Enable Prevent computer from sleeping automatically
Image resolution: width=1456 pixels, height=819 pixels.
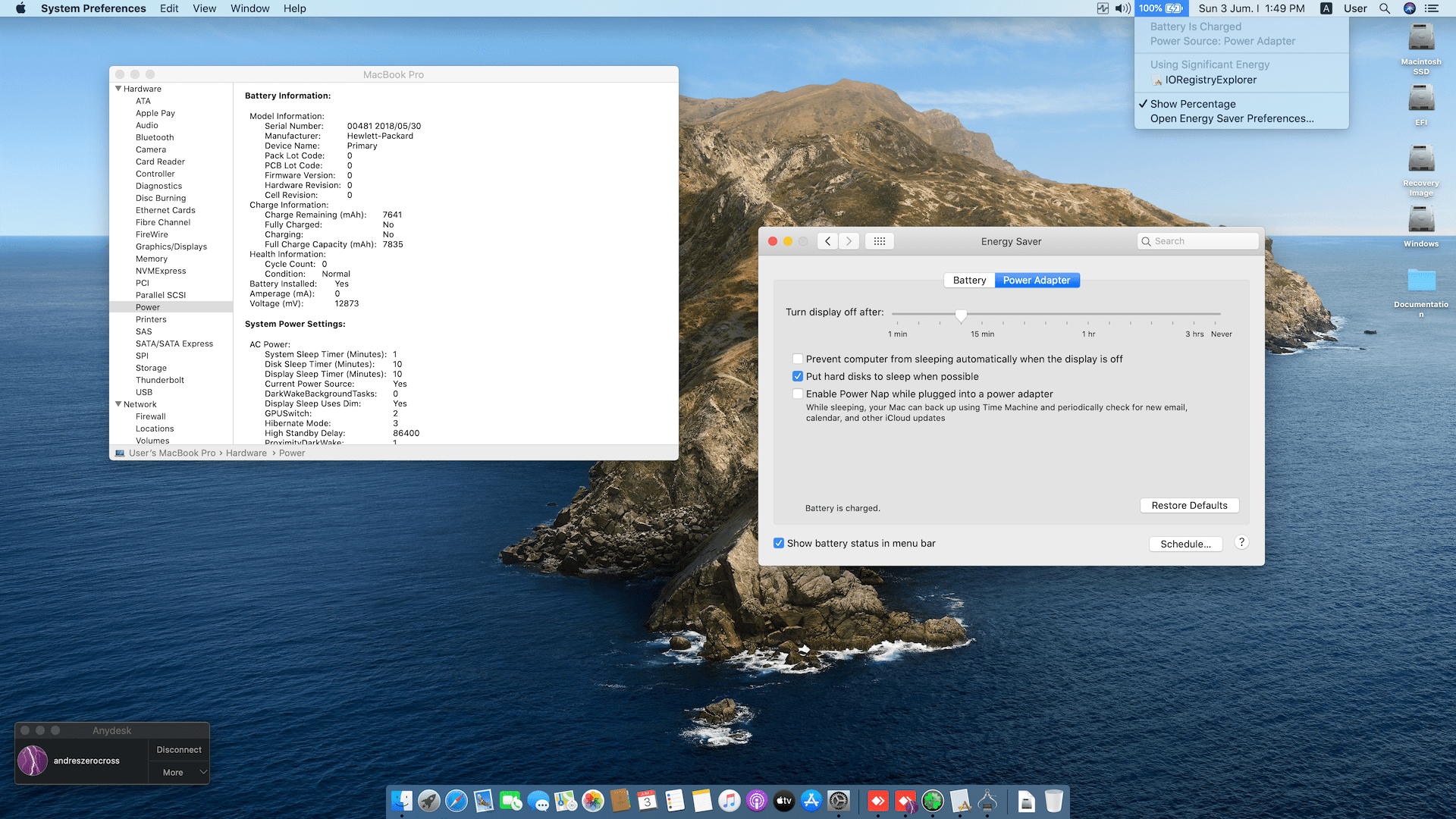pos(798,359)
